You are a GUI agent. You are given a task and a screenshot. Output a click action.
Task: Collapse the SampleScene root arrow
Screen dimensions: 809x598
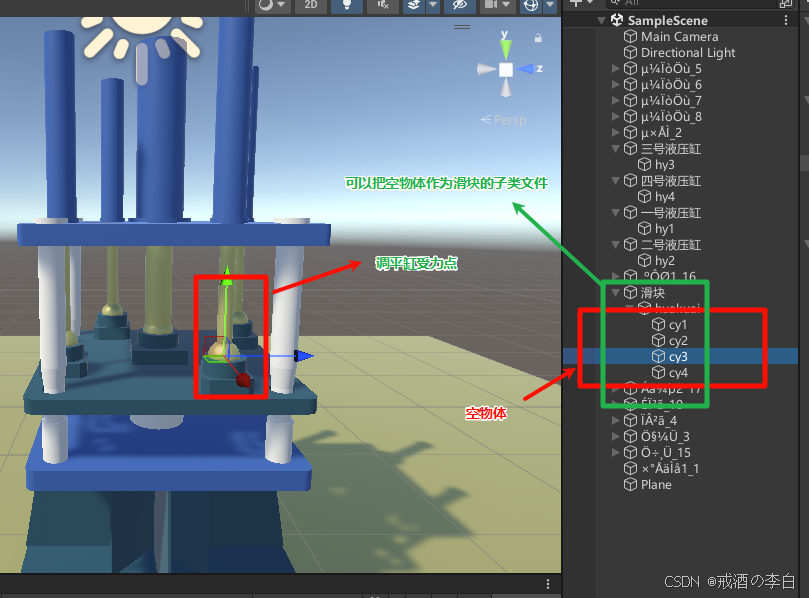click(601, 21)
